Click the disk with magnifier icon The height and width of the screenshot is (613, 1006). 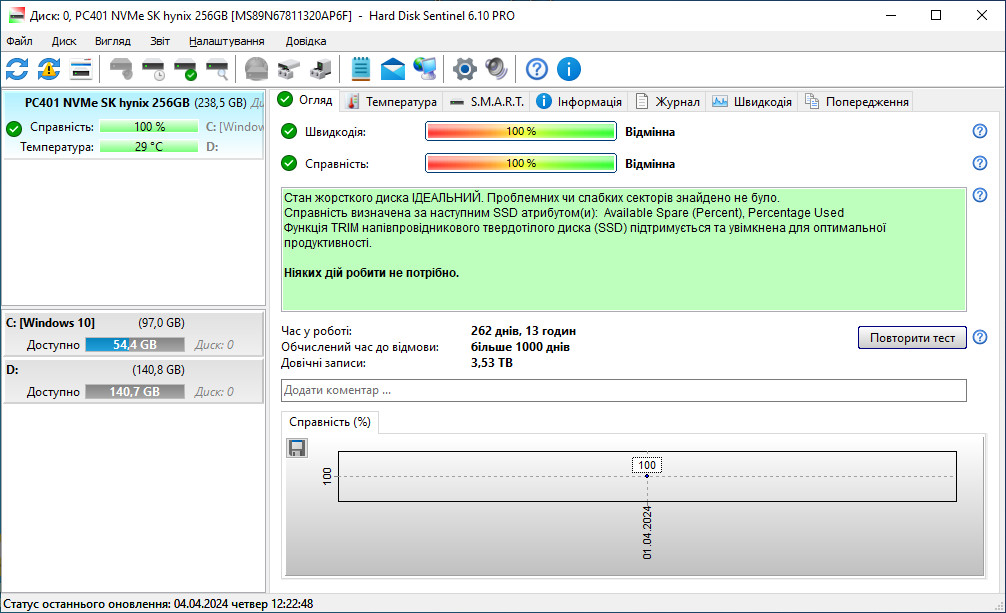(217, 69)
